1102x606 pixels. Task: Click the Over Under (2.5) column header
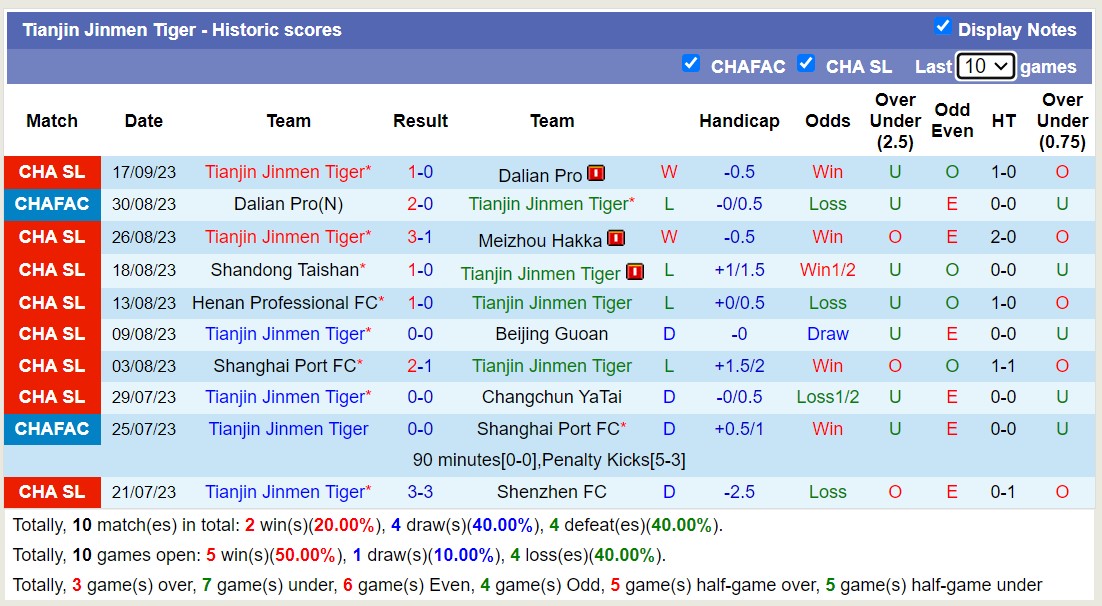point(895,121)
